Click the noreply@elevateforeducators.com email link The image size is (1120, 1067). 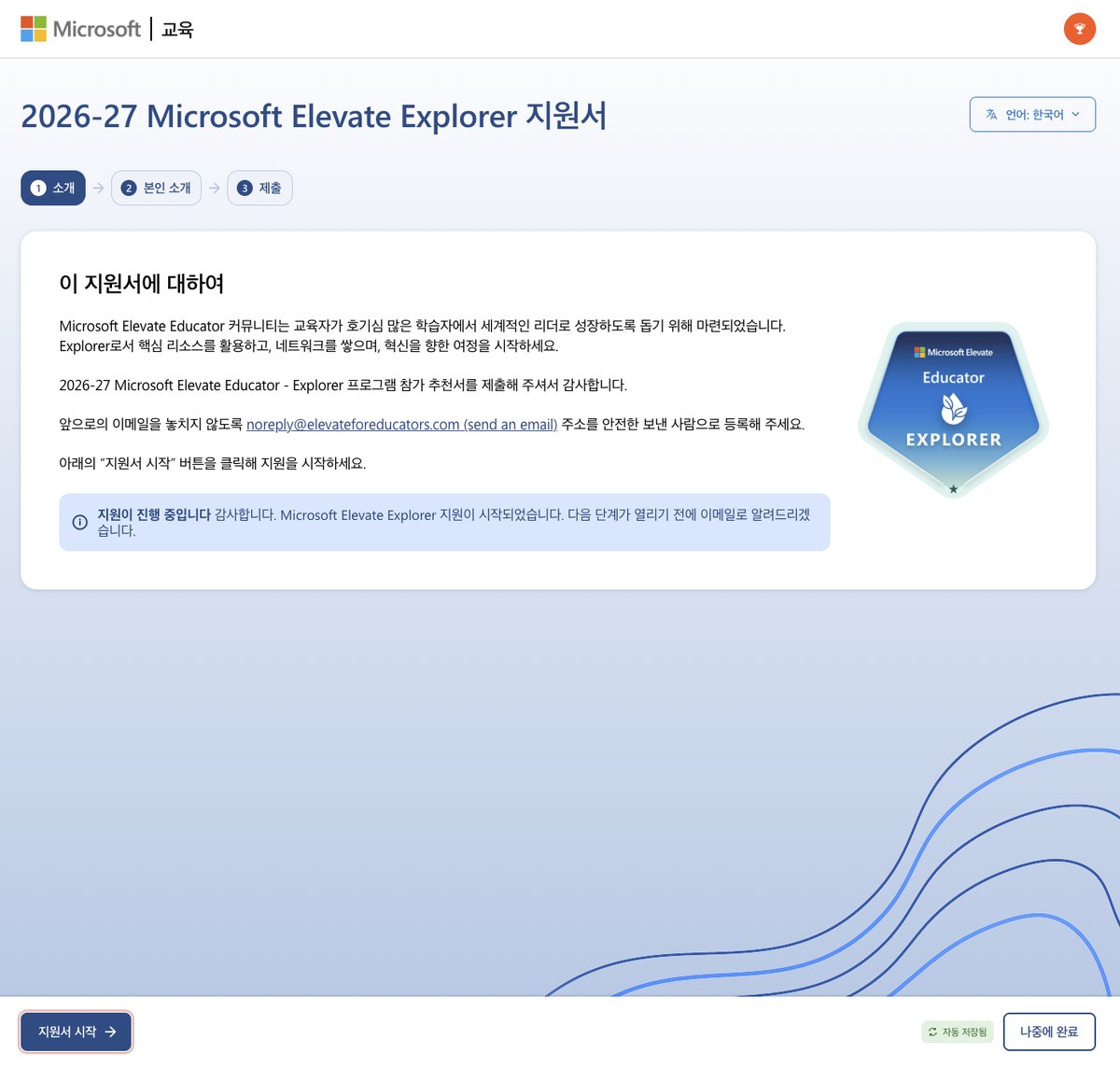point(401,424)
